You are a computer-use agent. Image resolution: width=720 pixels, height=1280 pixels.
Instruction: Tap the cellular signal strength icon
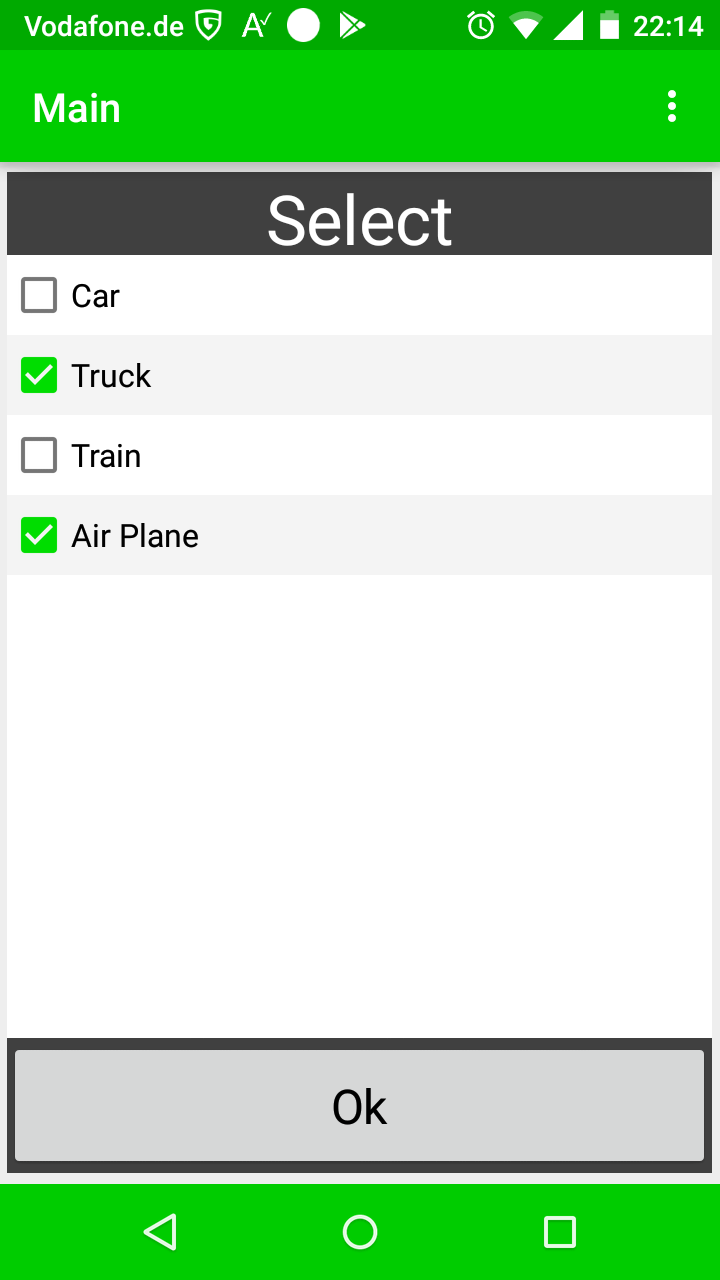pyautogui.click(x=568, y=26)
